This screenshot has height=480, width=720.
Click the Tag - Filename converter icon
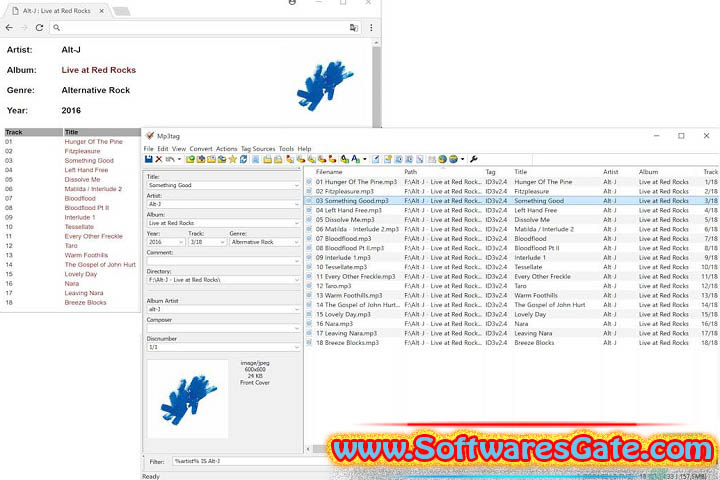coord(290,159)
